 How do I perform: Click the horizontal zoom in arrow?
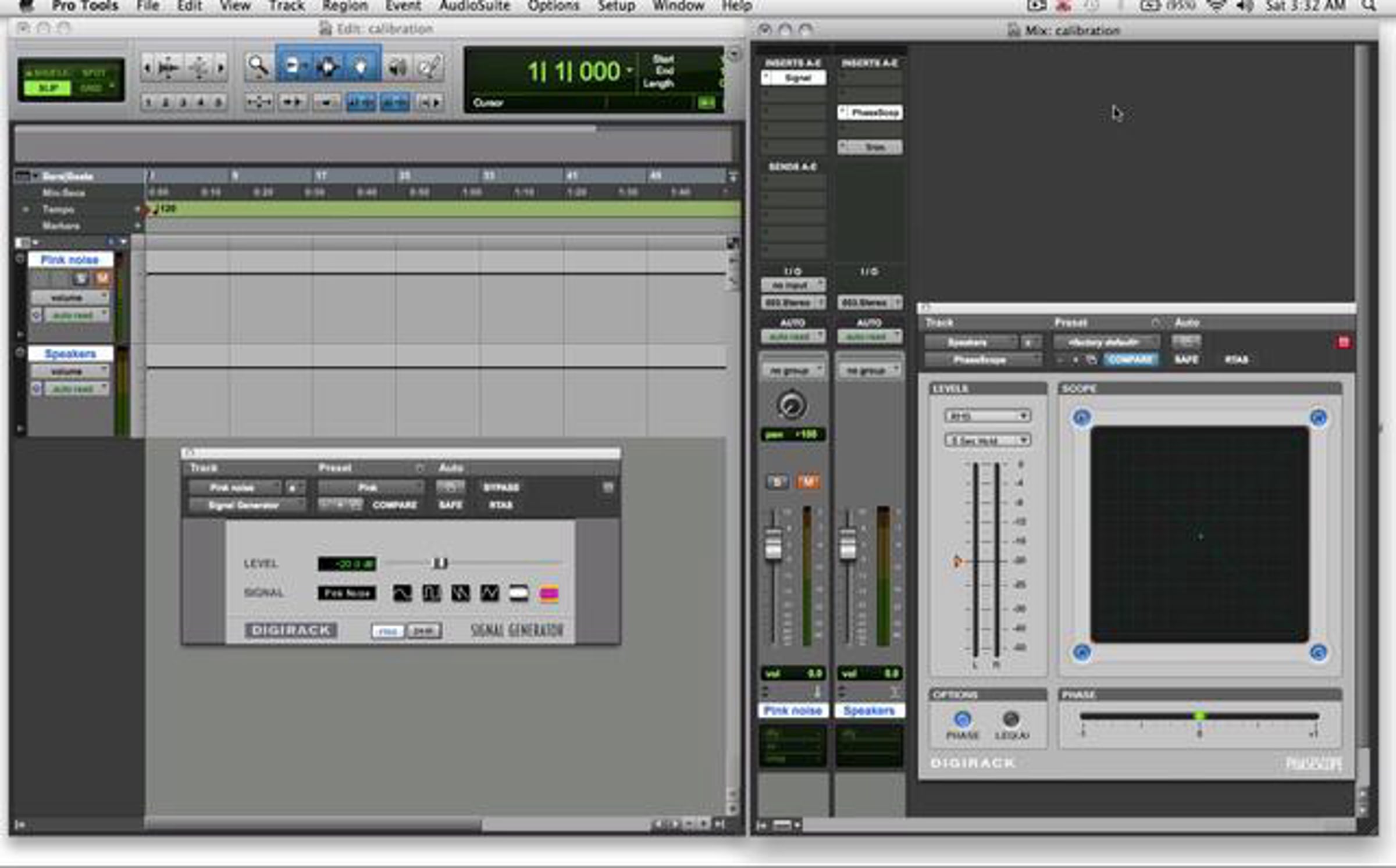(221, 68)
